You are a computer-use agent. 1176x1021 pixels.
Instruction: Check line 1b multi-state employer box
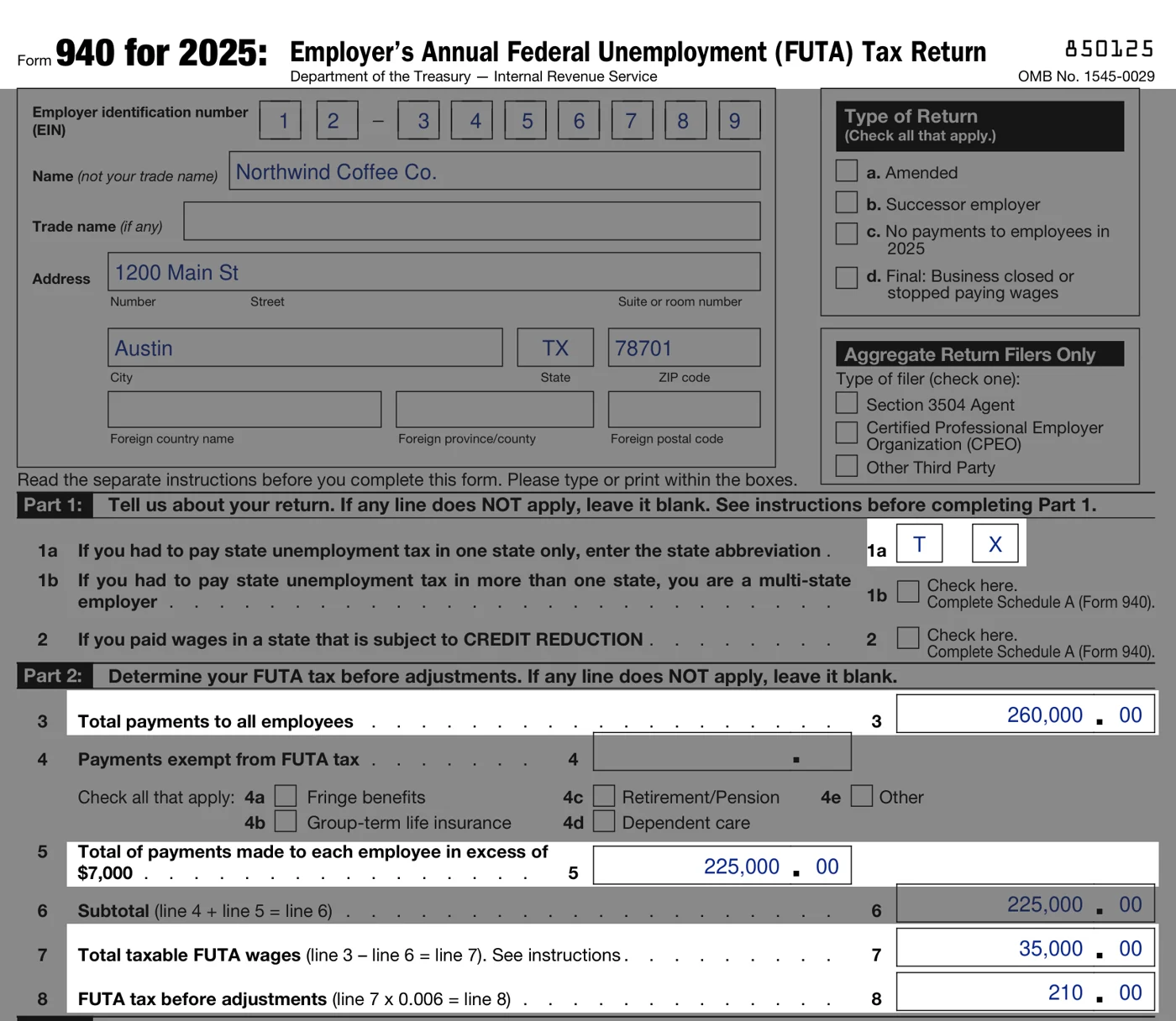[x=908, y=591]
